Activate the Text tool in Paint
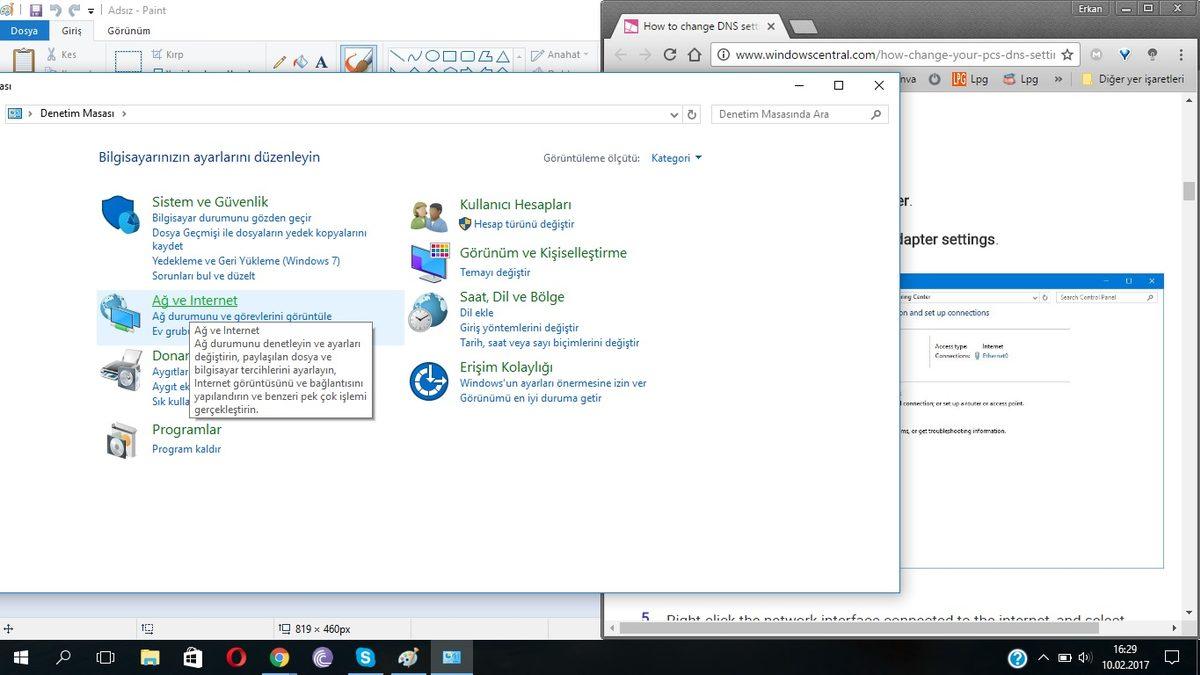 pyautogui.click(x=321, y=62)
